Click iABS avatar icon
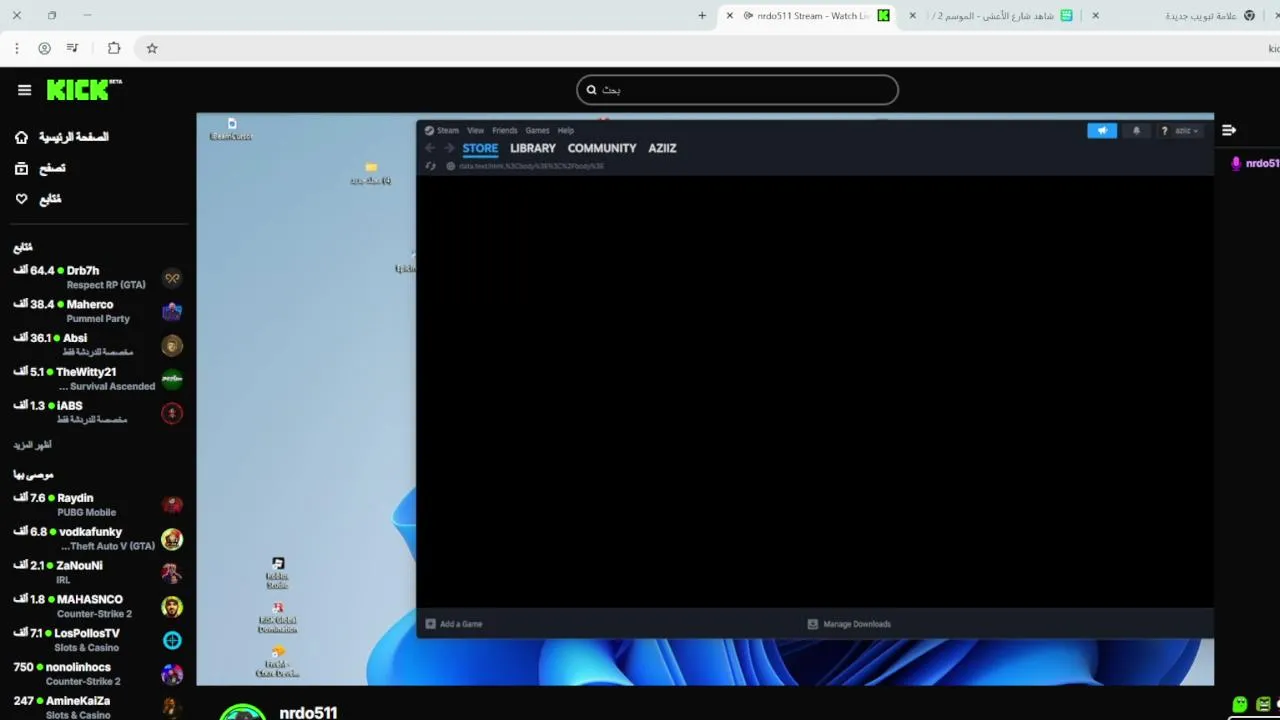 coord(172,413)
